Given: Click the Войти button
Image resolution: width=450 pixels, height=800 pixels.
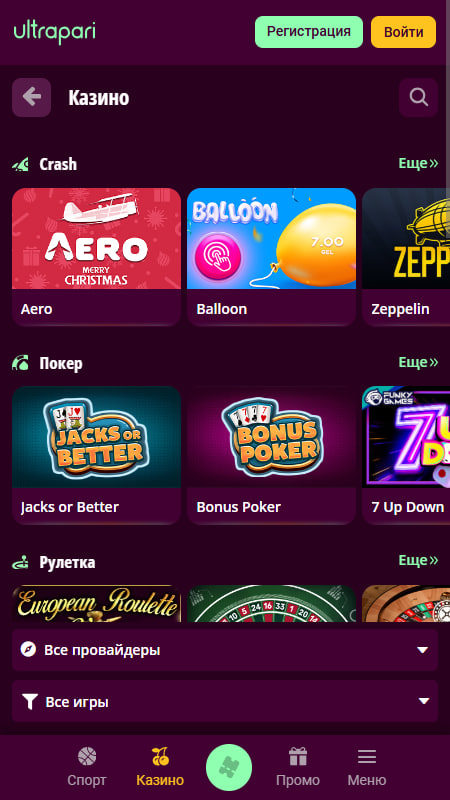Looking at the screenshot, I should [x=403, y=32].
